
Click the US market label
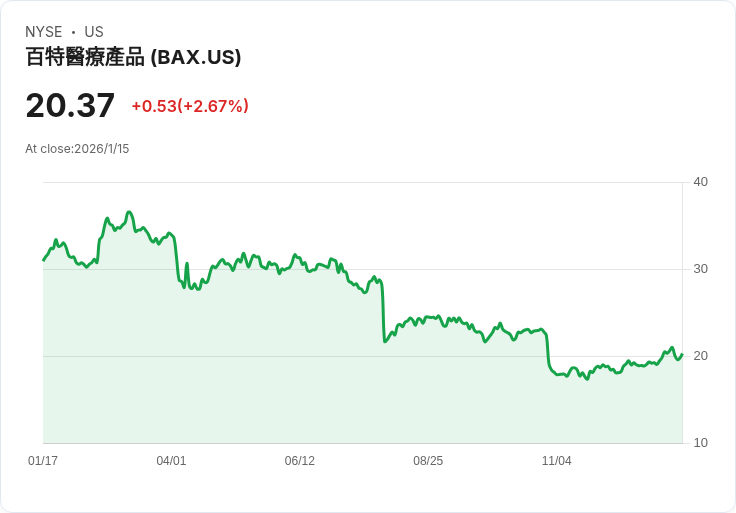click(x=94, y=32)
